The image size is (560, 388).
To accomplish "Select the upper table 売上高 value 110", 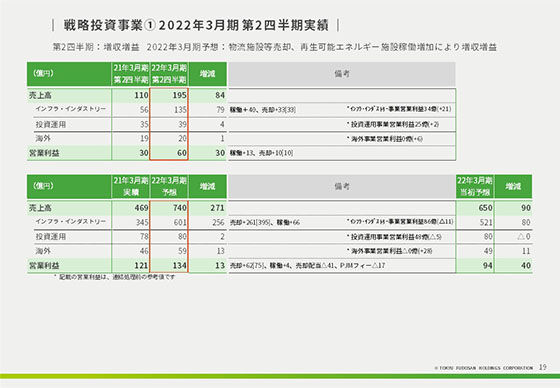I will [141, 95].
